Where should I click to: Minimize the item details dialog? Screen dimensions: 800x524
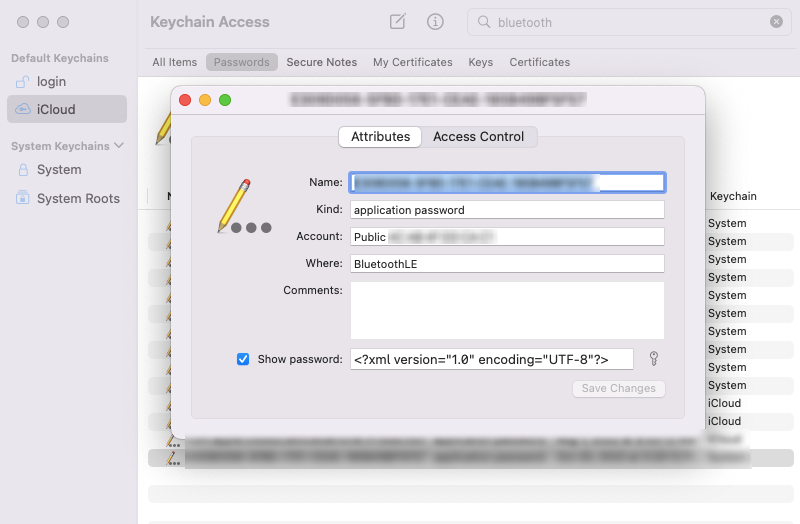tap(205, 100)
